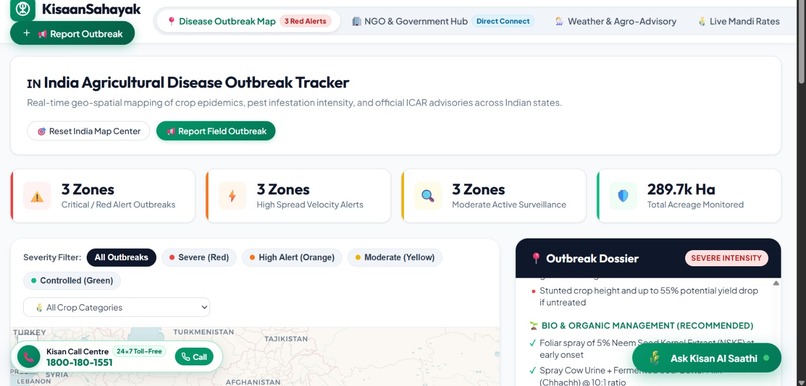Click the weather icon beside Weather & Agro-Advisory
Screen dimensions: 806x386
click(x=559, y=22)
